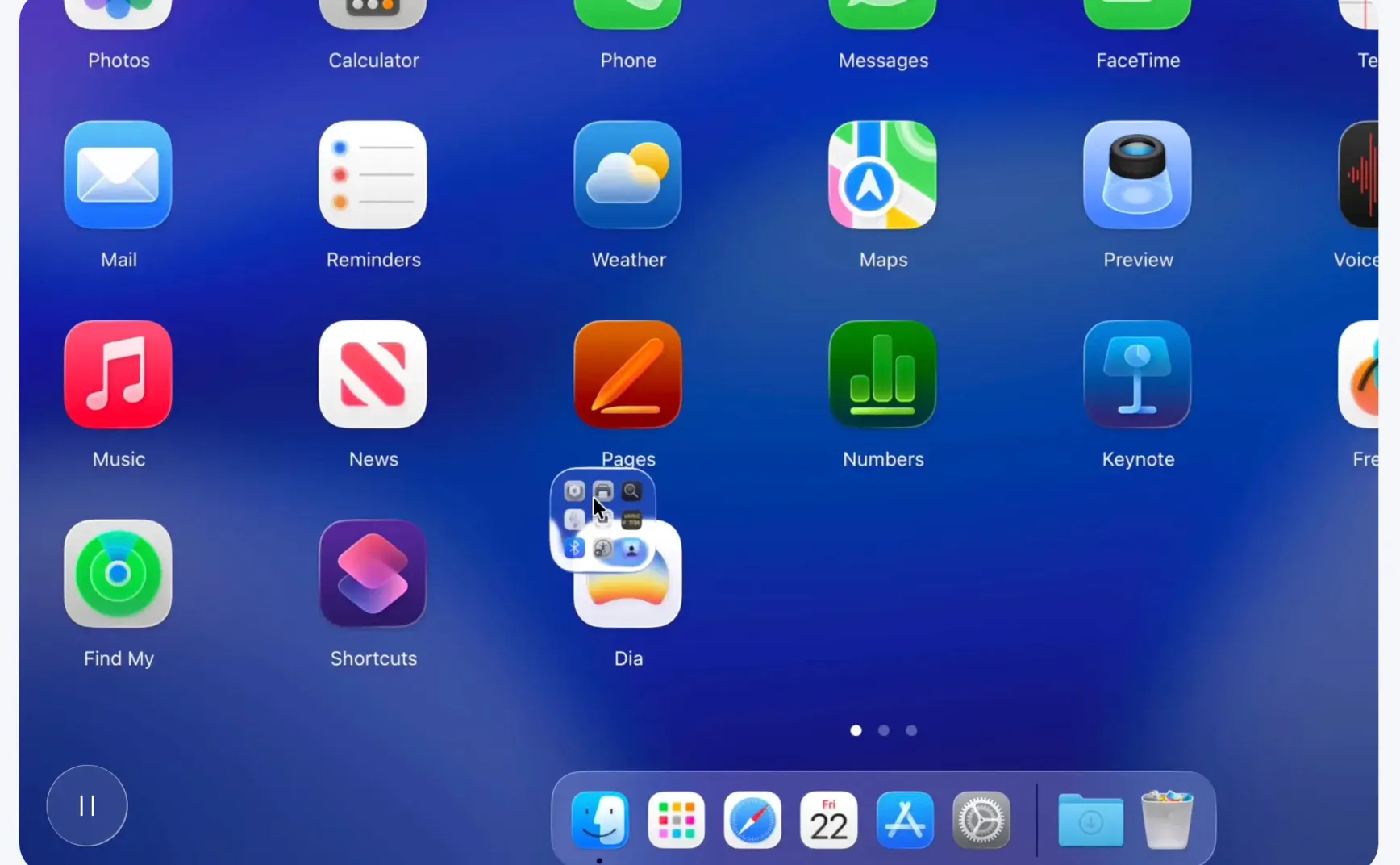Open the Preview app
The width and height of the screenshot is (1400, 865).
click(x=1137, y=174)
